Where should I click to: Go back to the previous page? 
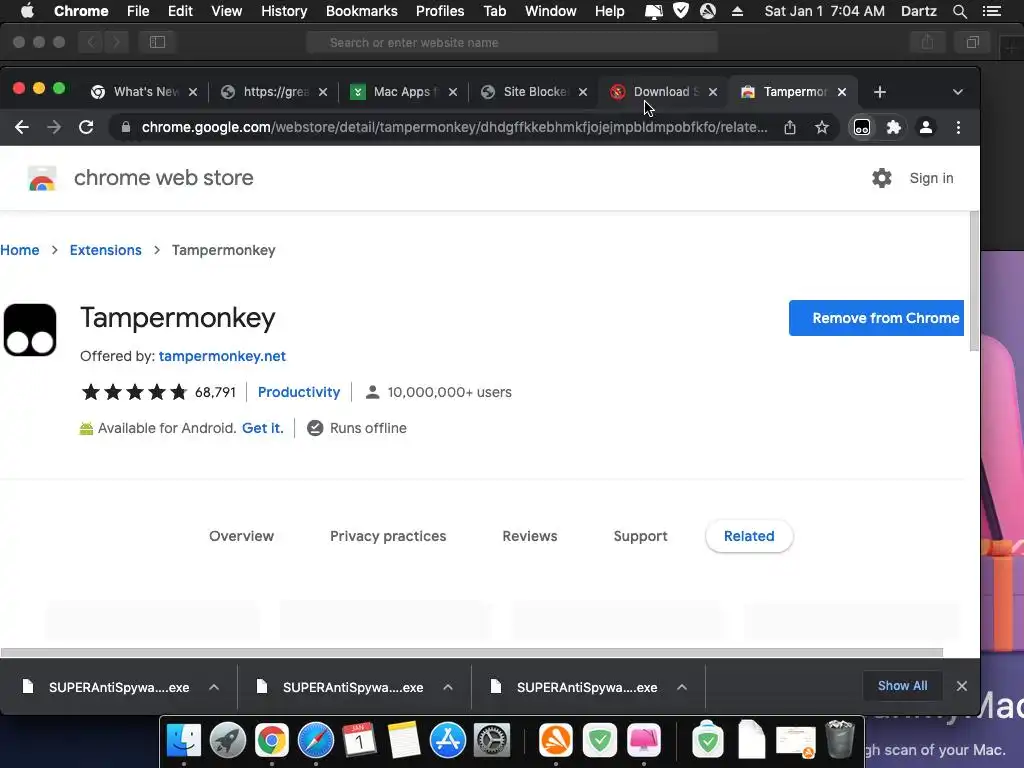[x=22, y=127]
